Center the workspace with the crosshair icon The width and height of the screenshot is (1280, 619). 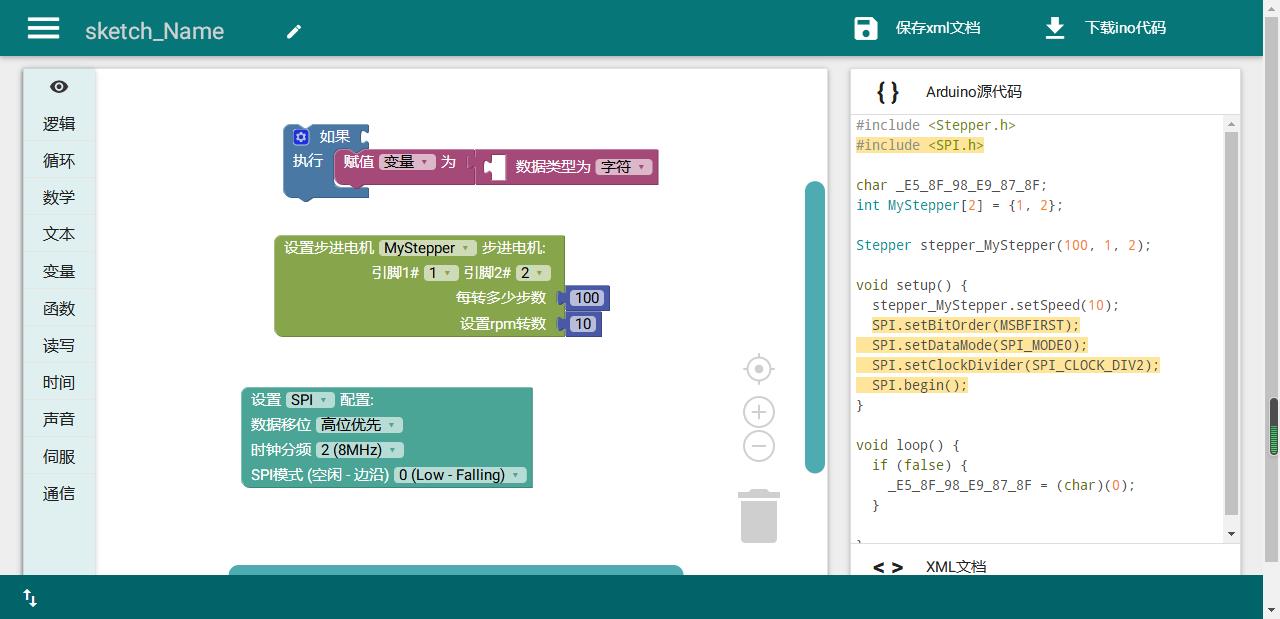pyautogui.click(x=759, y=369)
